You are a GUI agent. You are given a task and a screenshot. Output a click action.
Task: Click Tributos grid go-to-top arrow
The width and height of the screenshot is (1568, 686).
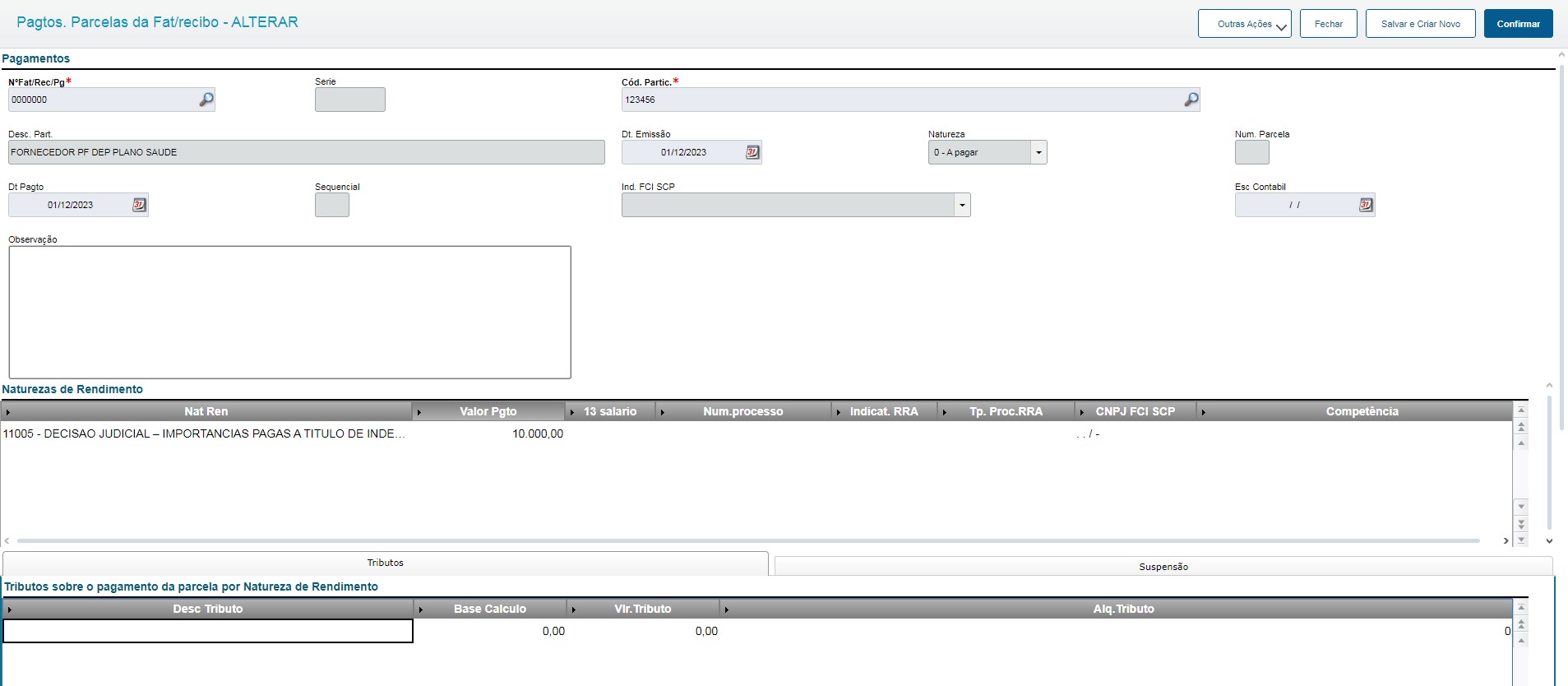1521,607
